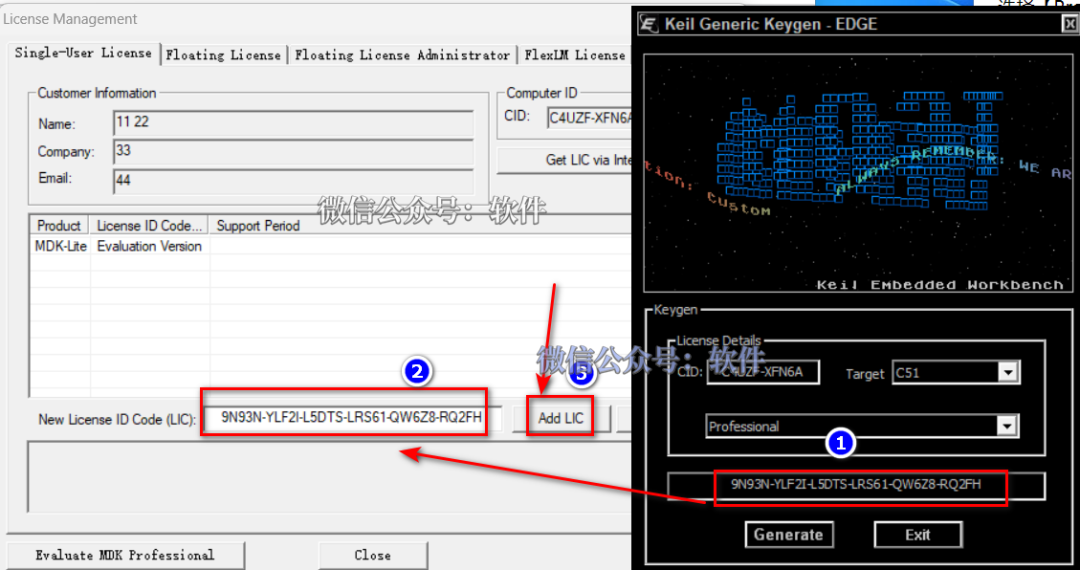1080x570 pixels.
Task: Click the Add LIC button
Action: point(561,418)
